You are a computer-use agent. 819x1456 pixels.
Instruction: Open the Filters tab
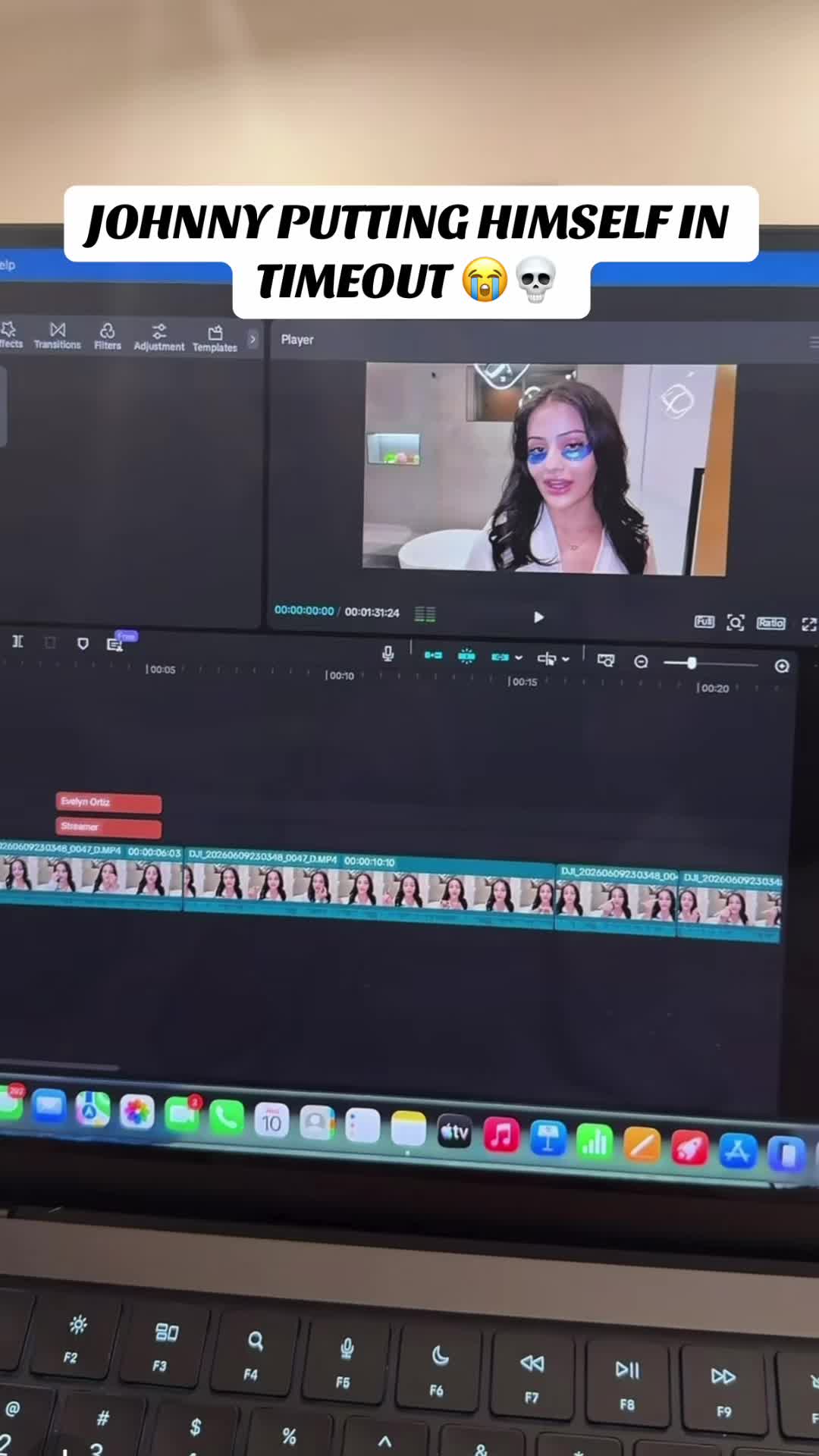click(108, 336)
